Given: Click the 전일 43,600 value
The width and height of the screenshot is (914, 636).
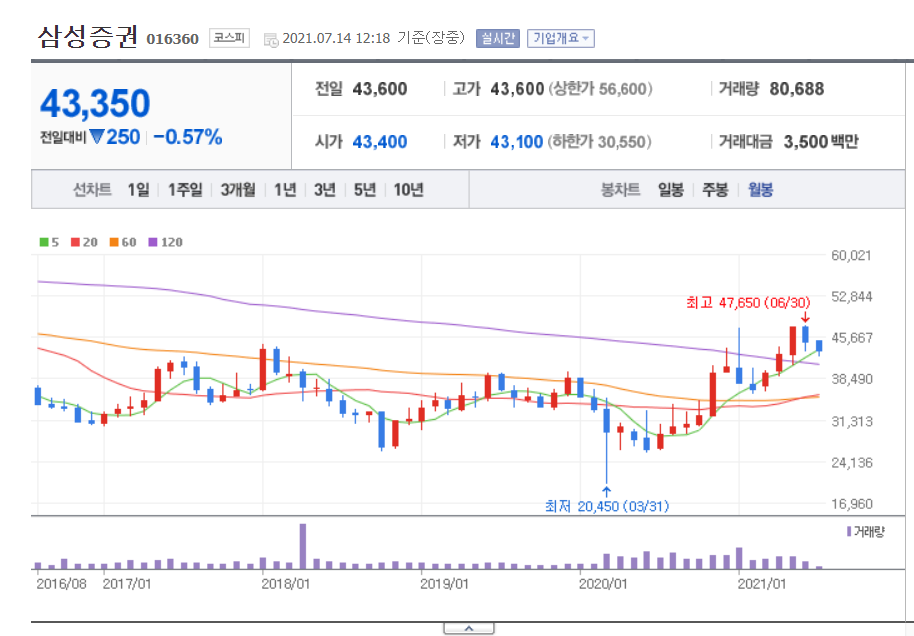Looking at the screenshot, I should click(379, 89).
